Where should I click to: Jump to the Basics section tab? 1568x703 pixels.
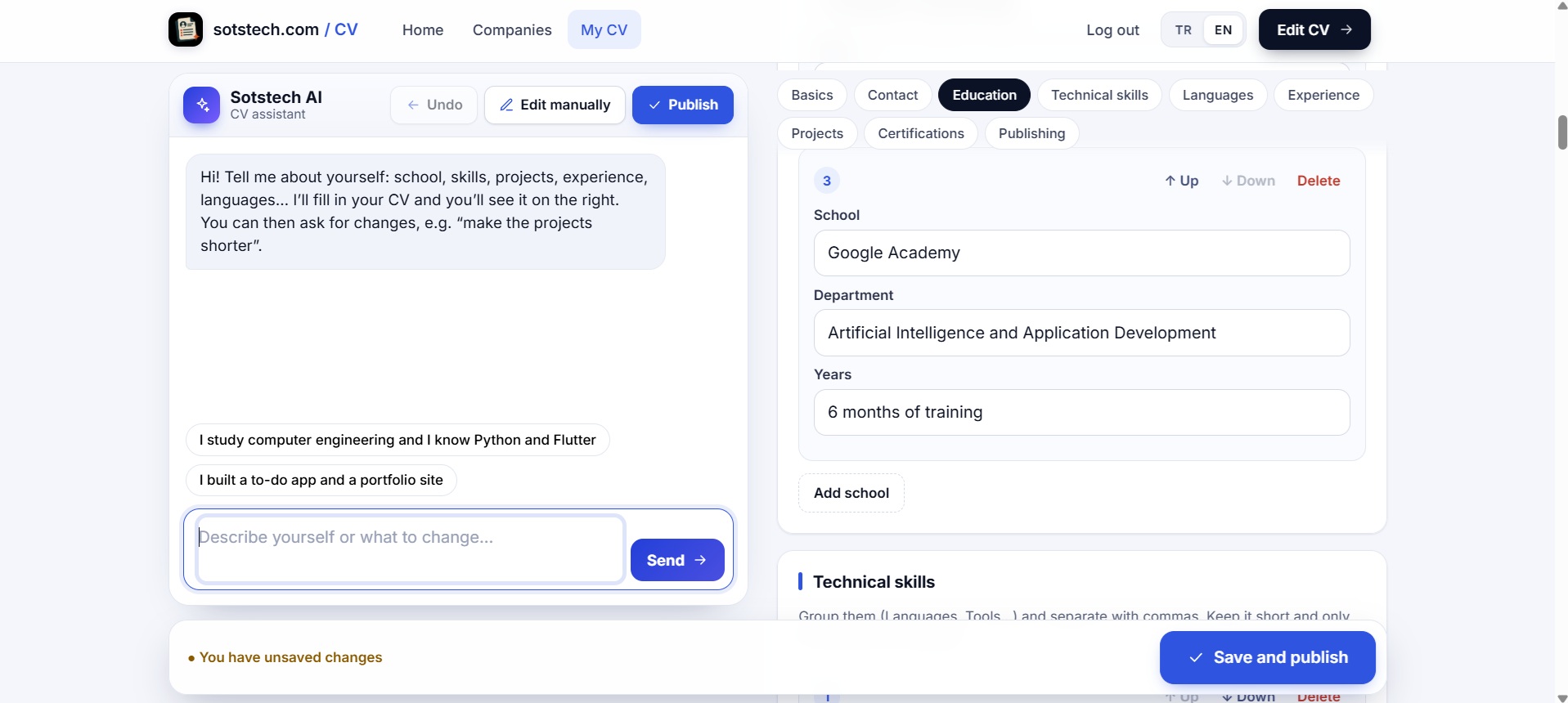coord(812,95)
